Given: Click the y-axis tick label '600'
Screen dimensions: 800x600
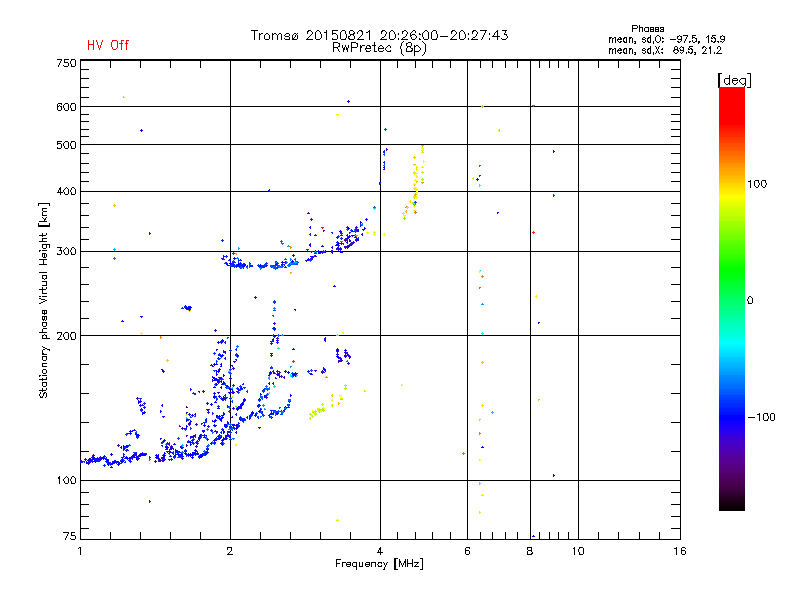Looking at the screenshot, I should [x=66, y=107].
